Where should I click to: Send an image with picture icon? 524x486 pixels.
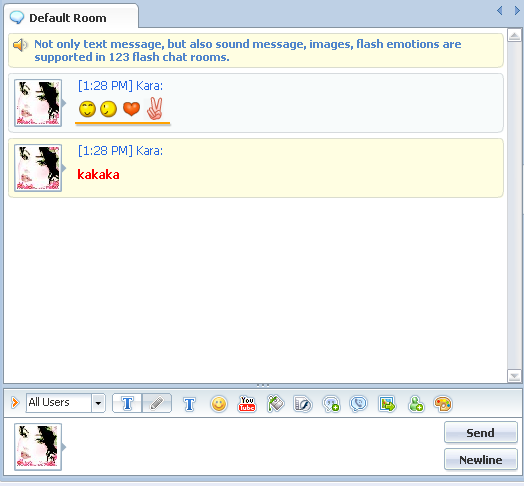click(387, 404)
